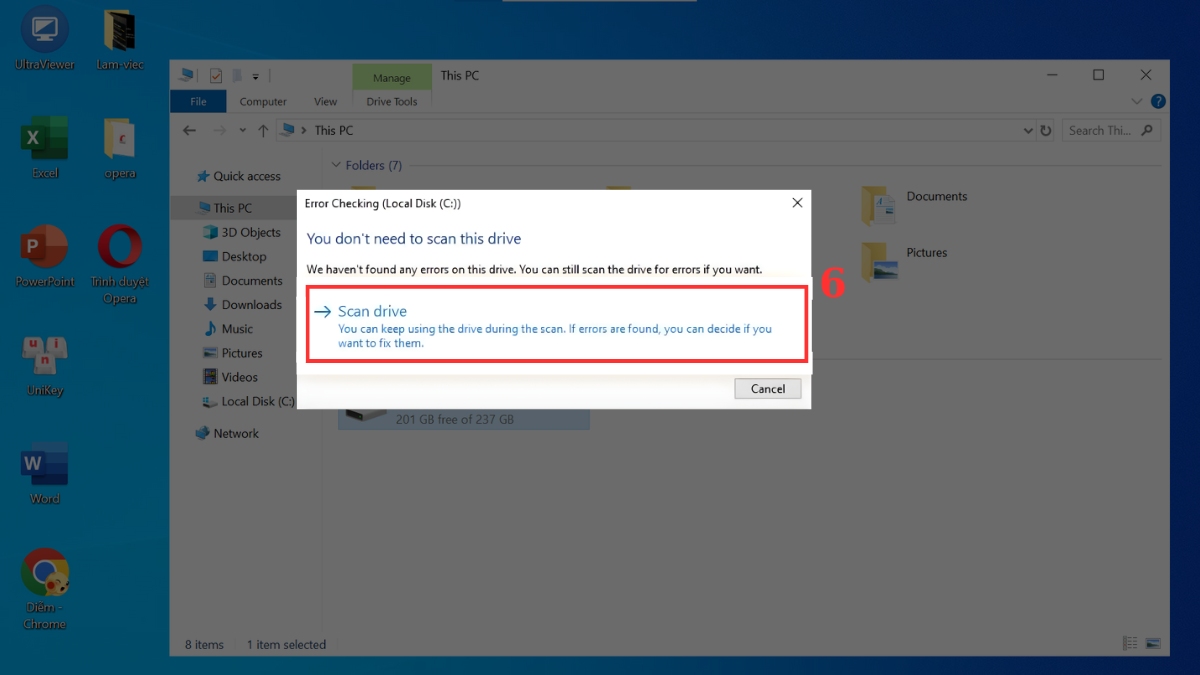Select Local Disk (C:) in the navigation pane
This screenshot has width=1200, height=675.
[x=248, y=401]
